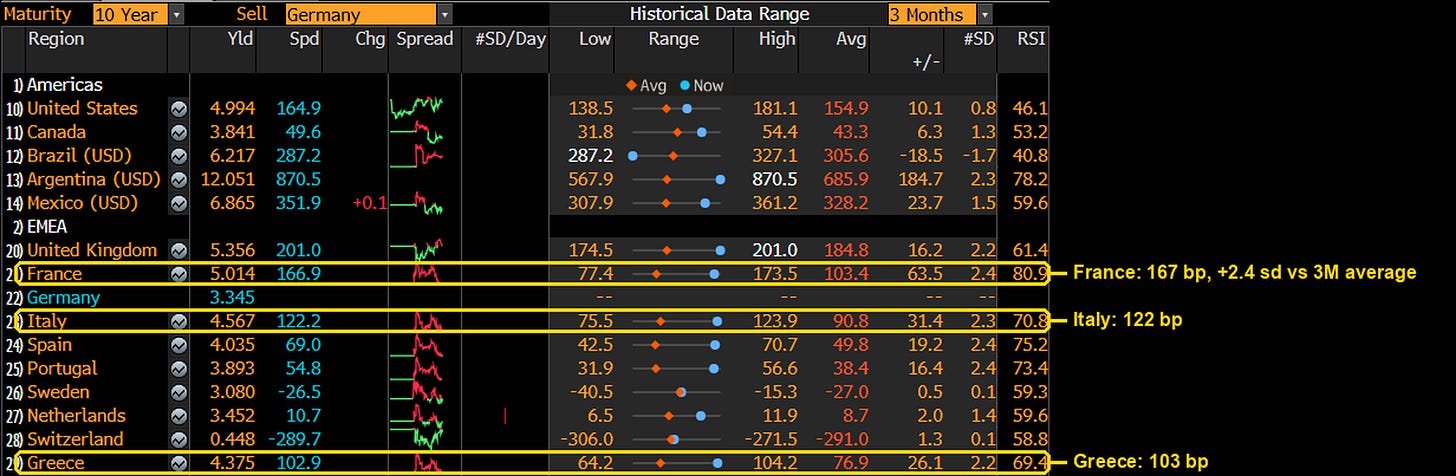The height and width of the screenshot is (476, 1456).
Task: Click the Italy spread value 122.2
Action: tap(297, 322)
